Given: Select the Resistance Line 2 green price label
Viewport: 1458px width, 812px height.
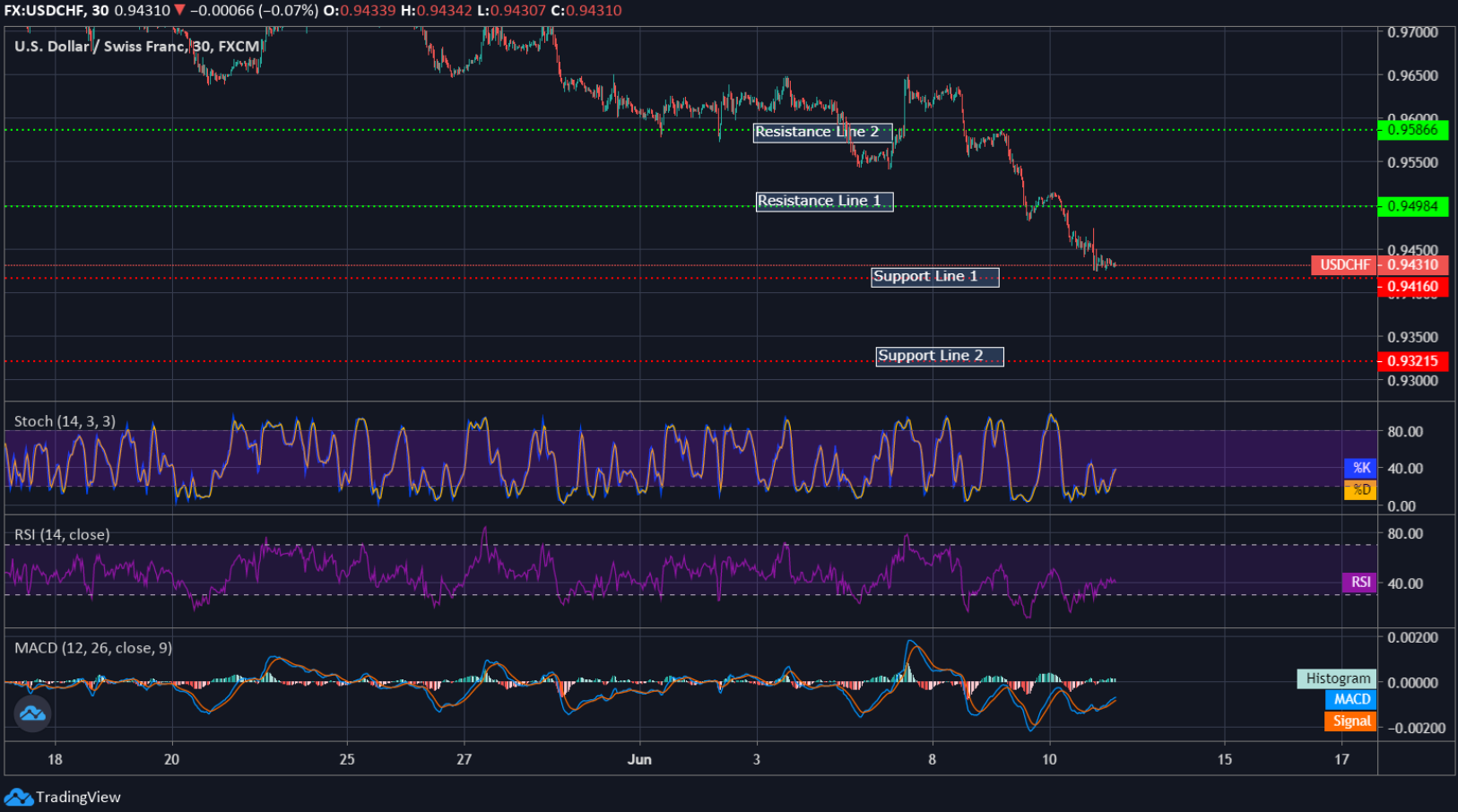Looking at the screenshot, I should click(x=1413, y=130).
